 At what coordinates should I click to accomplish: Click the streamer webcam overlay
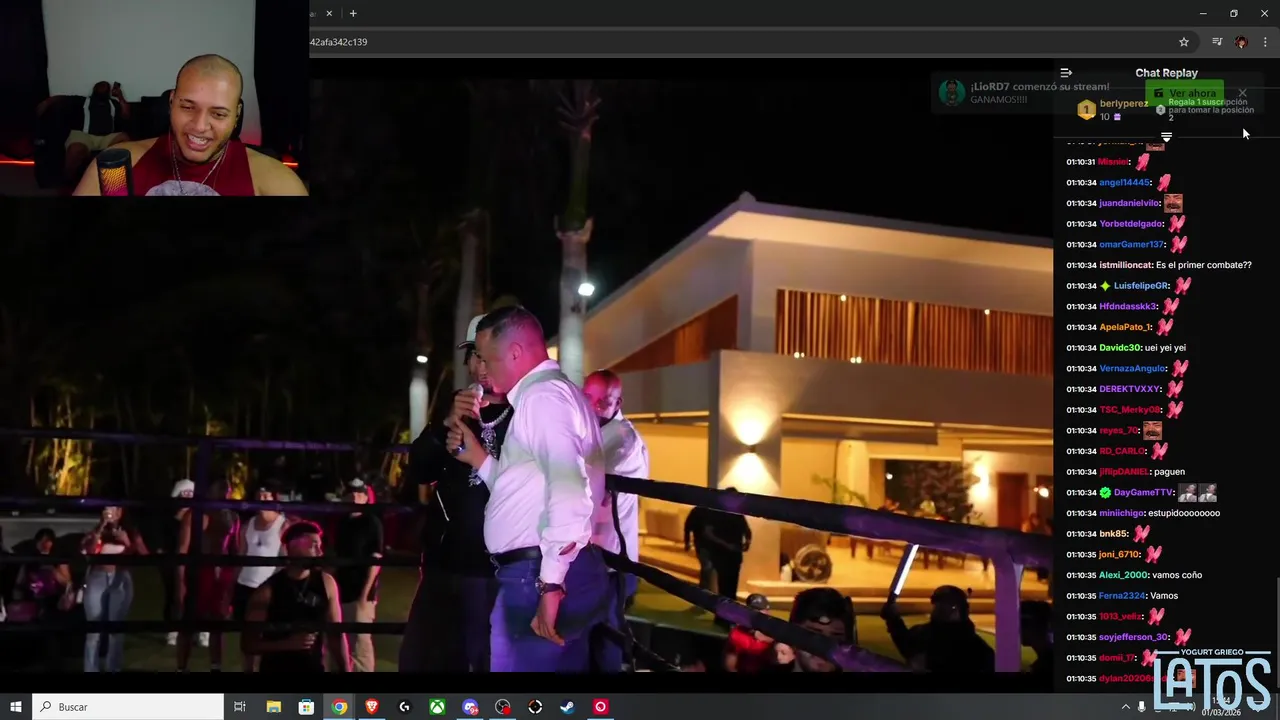[x=154, y=98]
